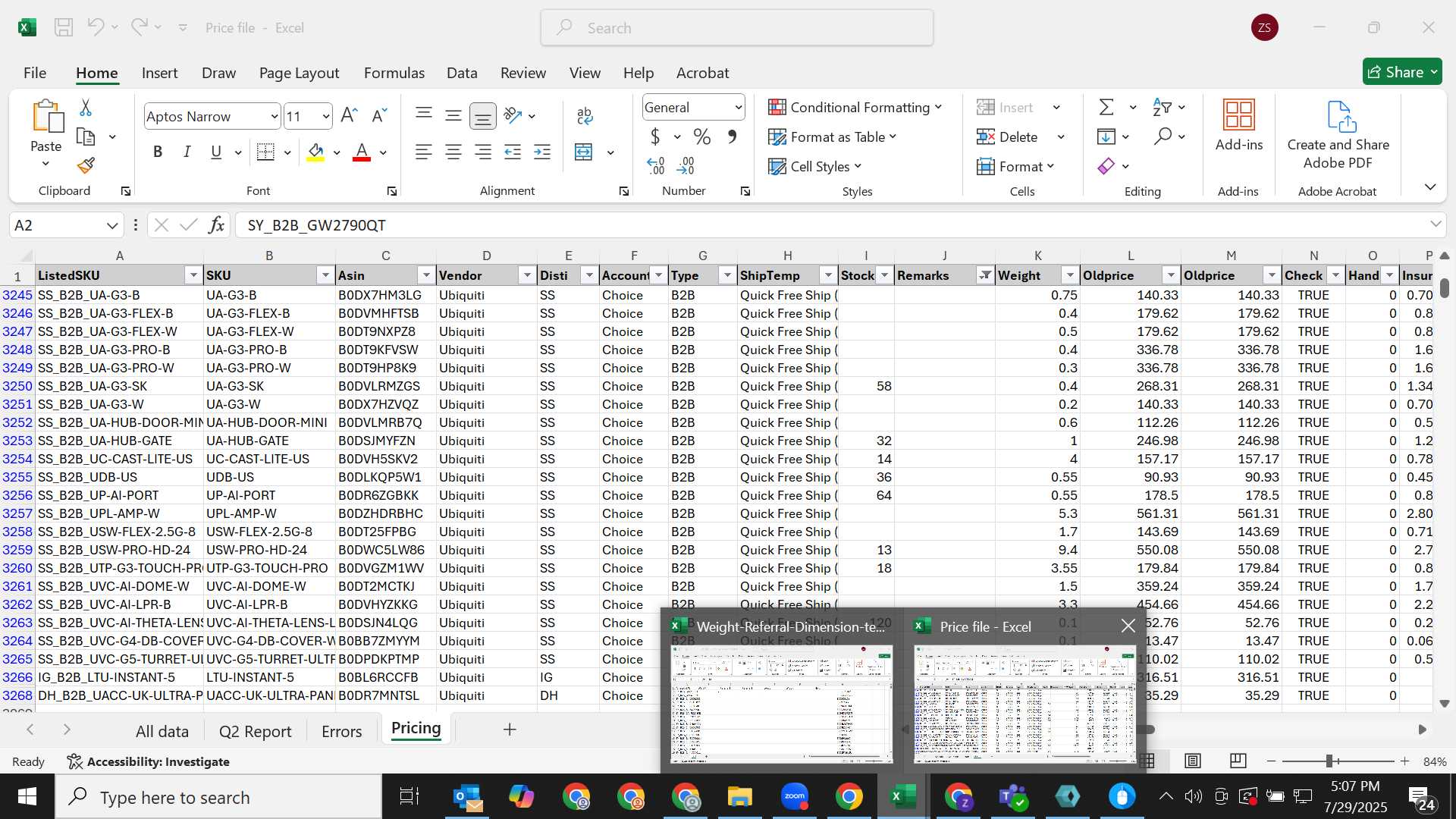
Task: Apply Percent Style number format
Action: pos(702,137)
